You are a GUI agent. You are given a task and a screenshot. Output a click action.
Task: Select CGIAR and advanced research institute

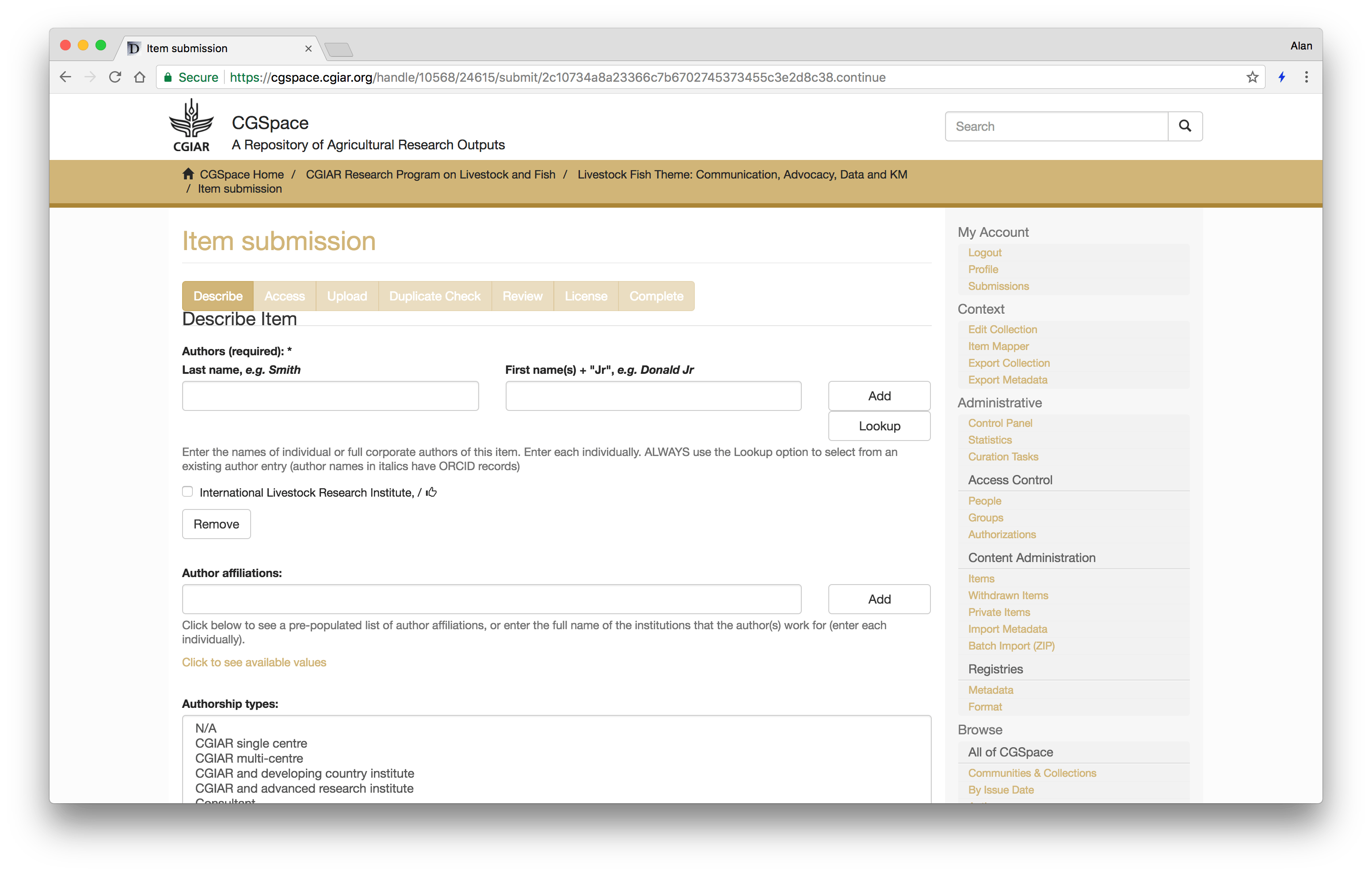coord(304,789)
